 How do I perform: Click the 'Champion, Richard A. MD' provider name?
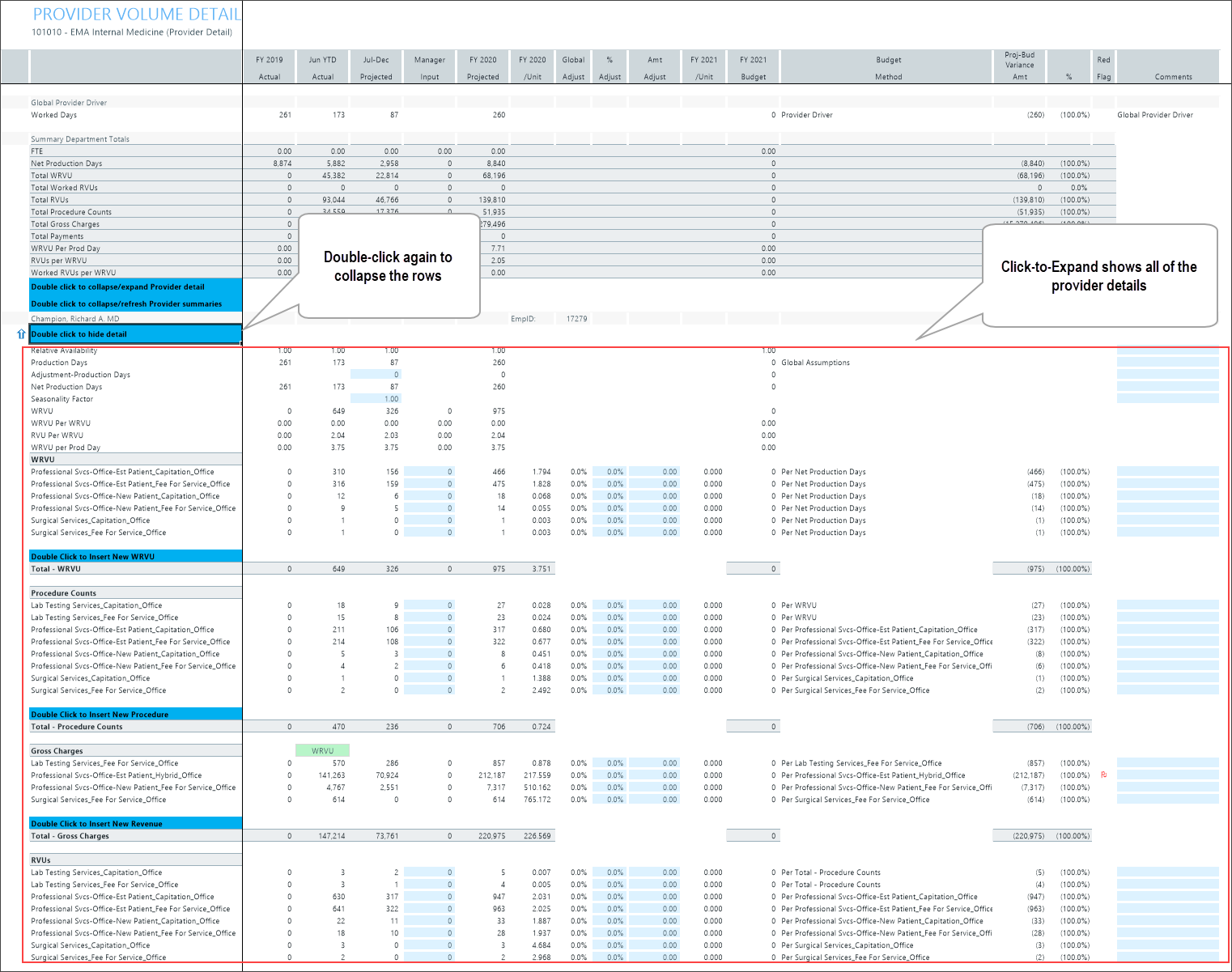75,319
